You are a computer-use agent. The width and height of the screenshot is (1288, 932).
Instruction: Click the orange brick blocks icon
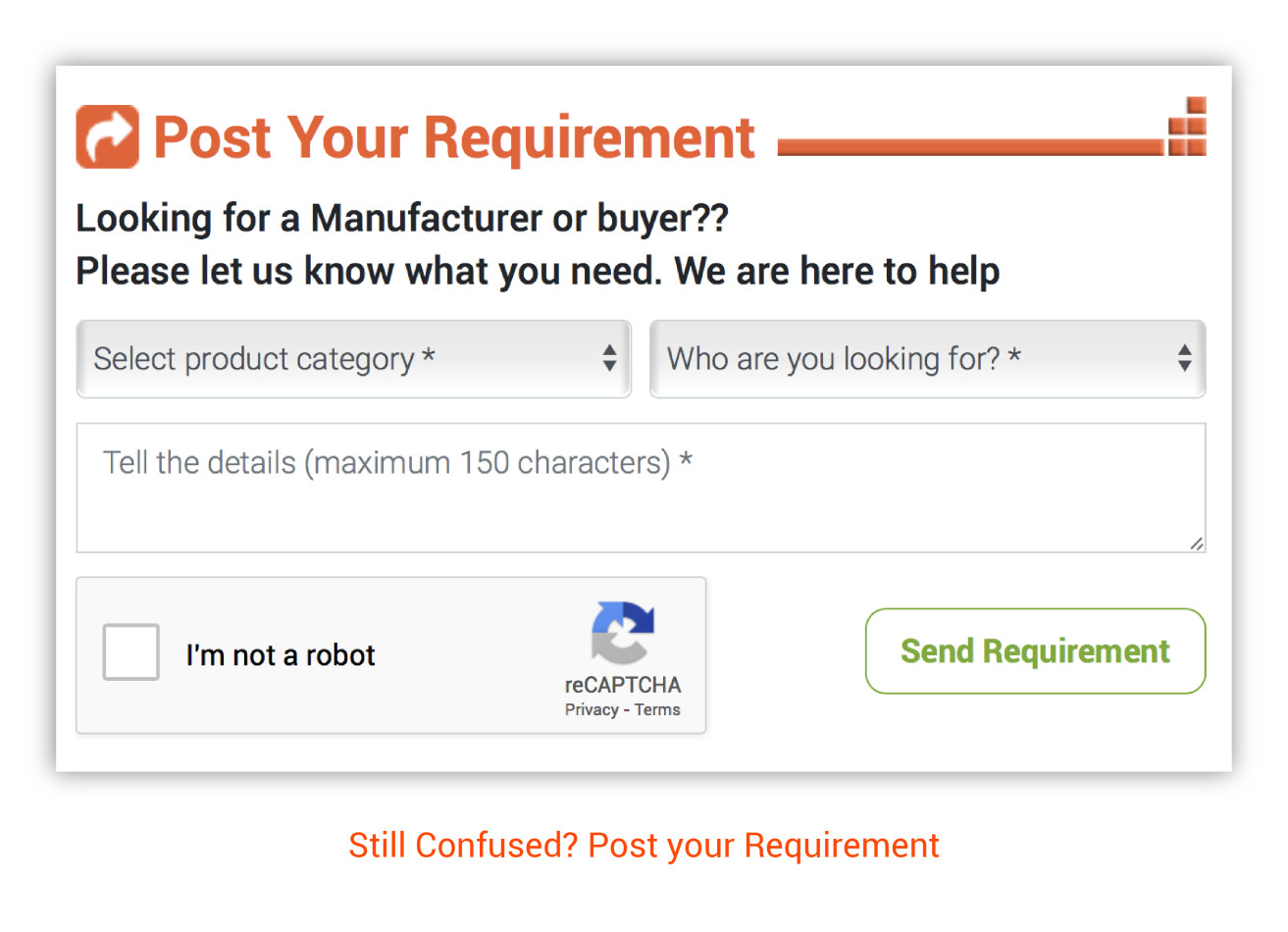point(1187,127)
